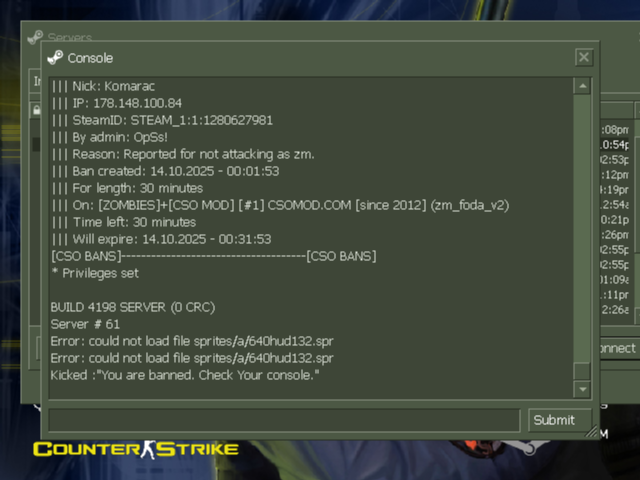Click the Console window title text
The height and width of the screenshot is (480, 640).
coord(90,58)
